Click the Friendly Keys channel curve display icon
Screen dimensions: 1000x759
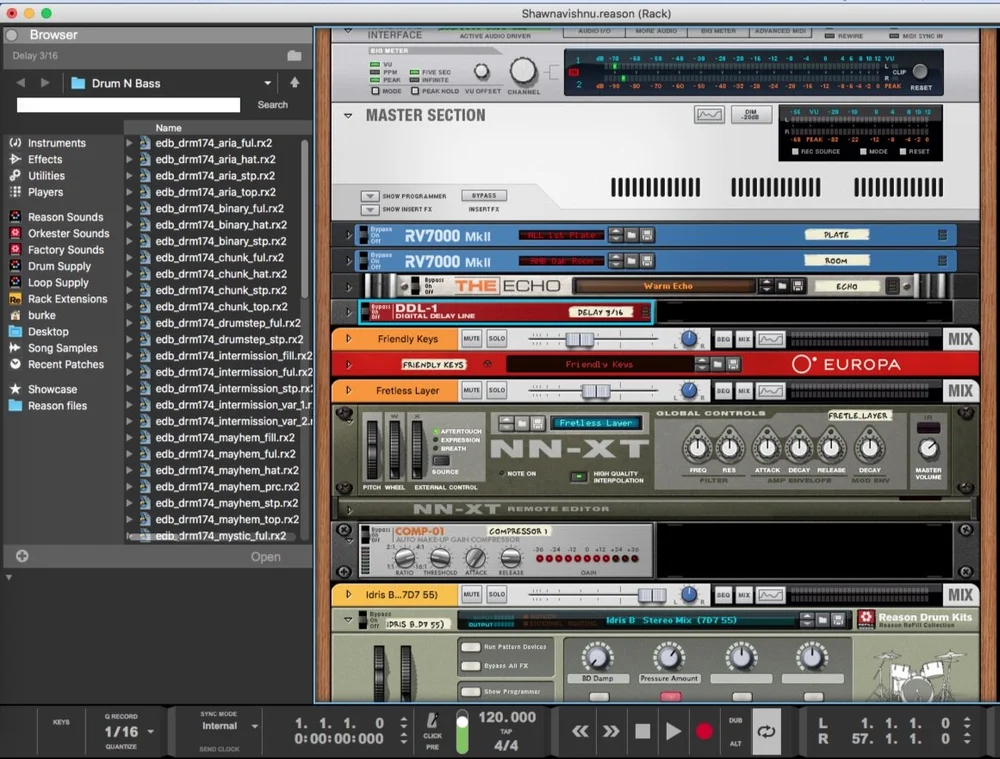[x=770, y=339]
